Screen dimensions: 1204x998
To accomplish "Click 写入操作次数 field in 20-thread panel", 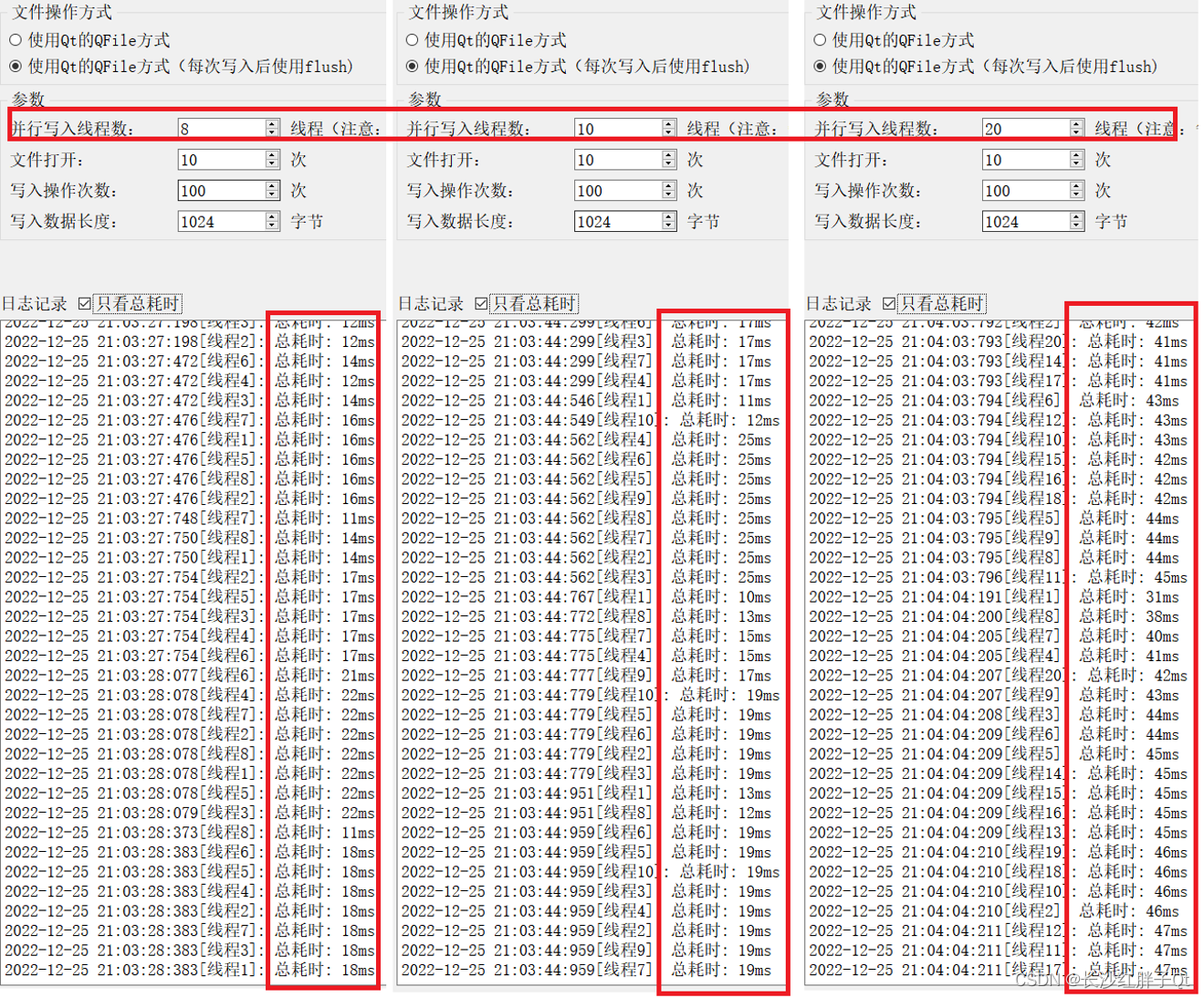I will click(x=1026, y=191).
